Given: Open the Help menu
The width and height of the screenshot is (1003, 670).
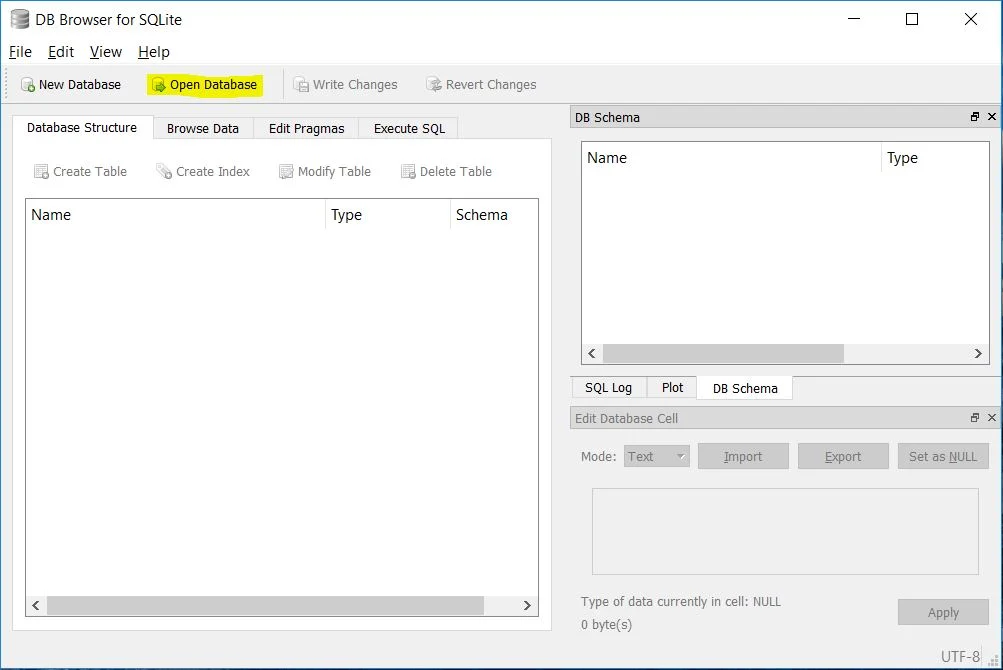Looking at the screenshot, I should (x=154, y=52).
